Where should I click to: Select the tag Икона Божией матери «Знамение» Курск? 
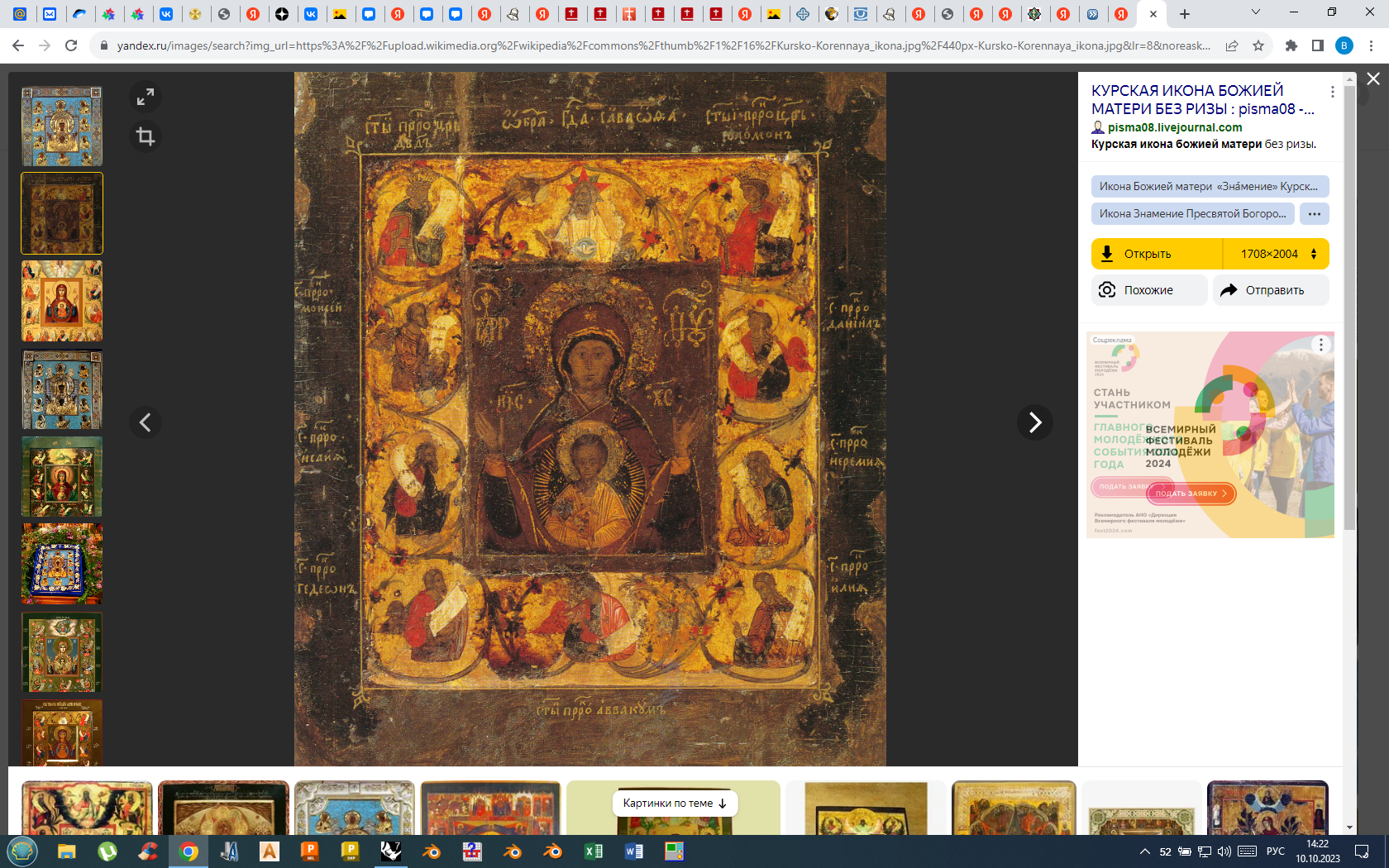(x=1210, y=186)
